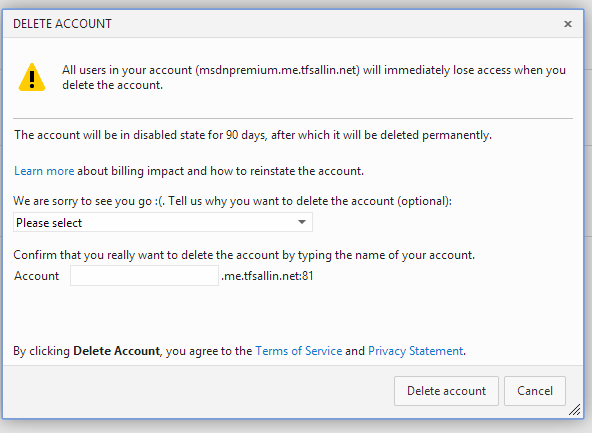The image size is (592, 433).
Task: Click the resize grip in dialog corner
Action: click(575, 410)
